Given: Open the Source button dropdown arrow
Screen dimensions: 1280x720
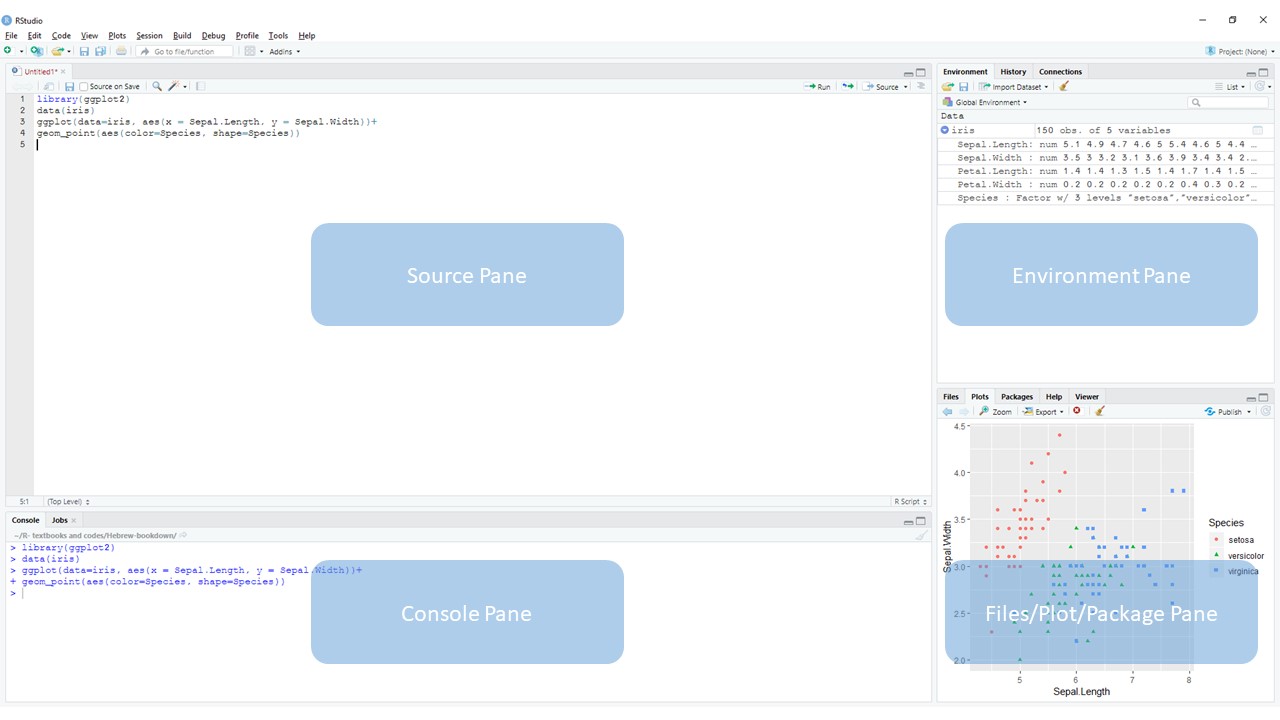Looking at the screenshot, I should [x=906, y=87].
